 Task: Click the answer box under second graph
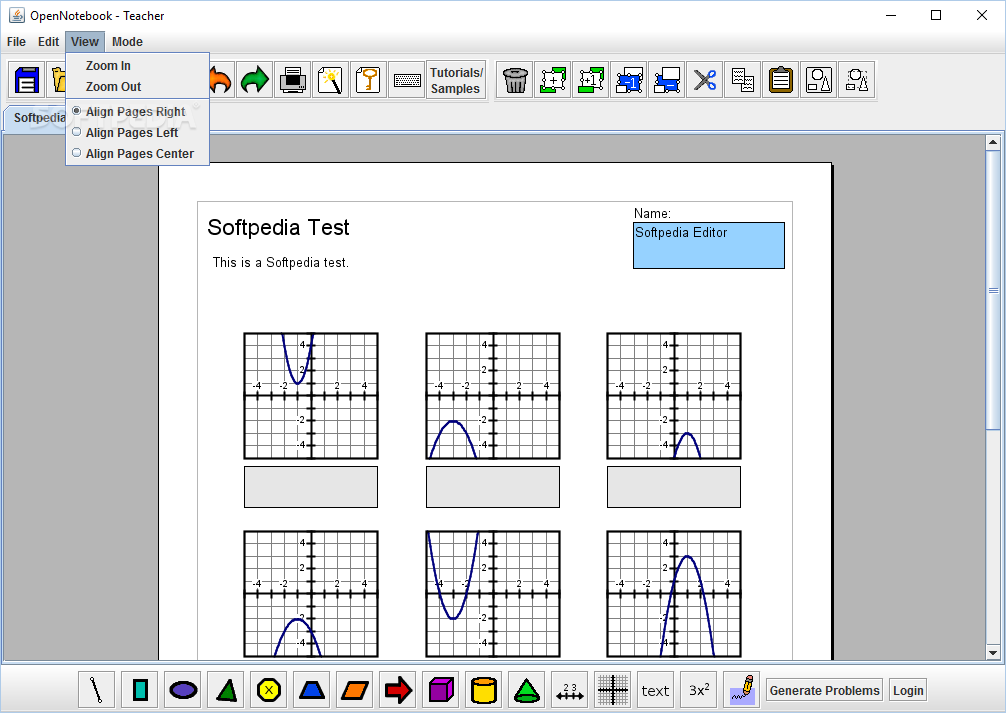tap(493, 486)
